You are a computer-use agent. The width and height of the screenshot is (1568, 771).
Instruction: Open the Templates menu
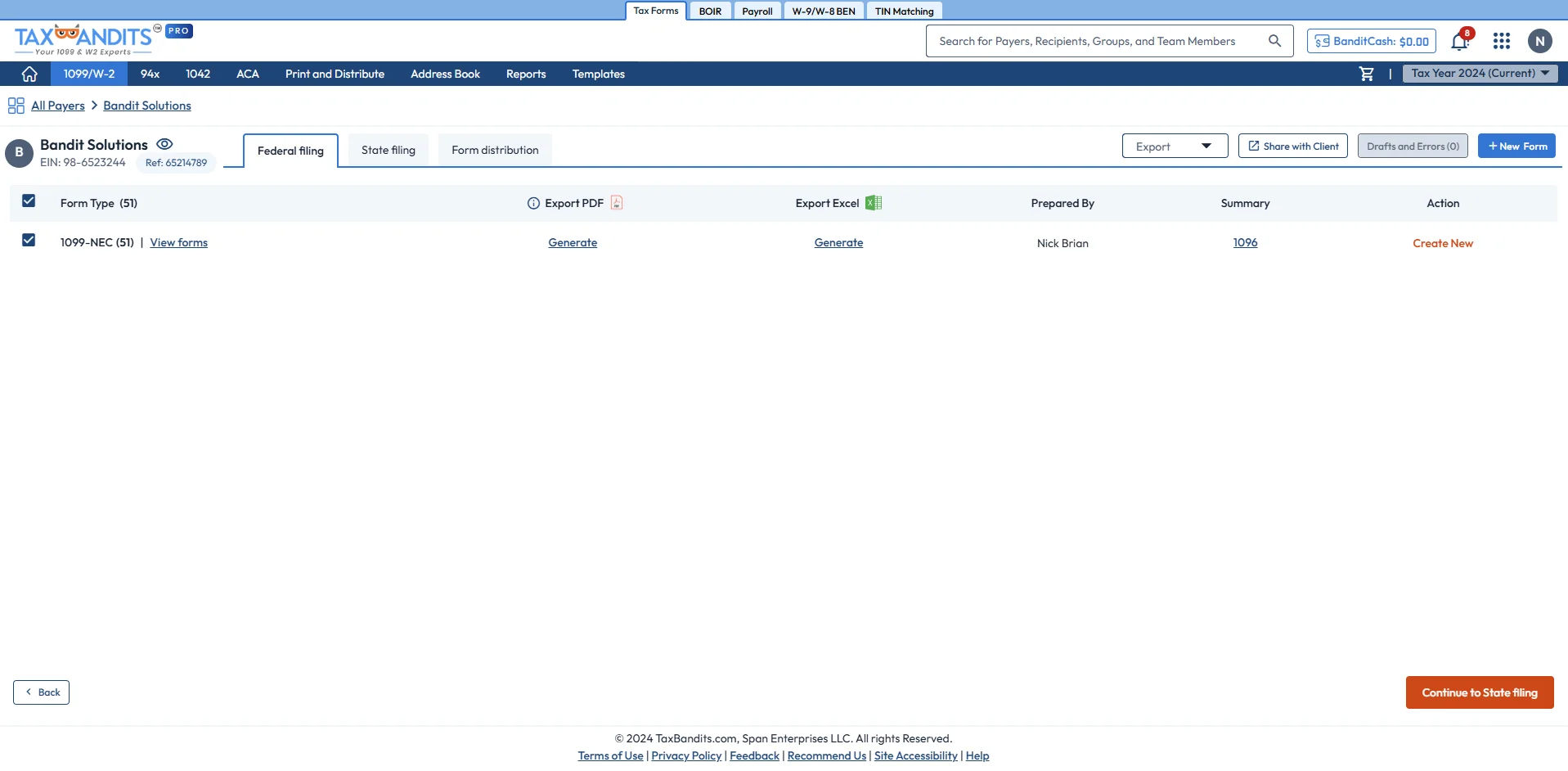point(599,74)
